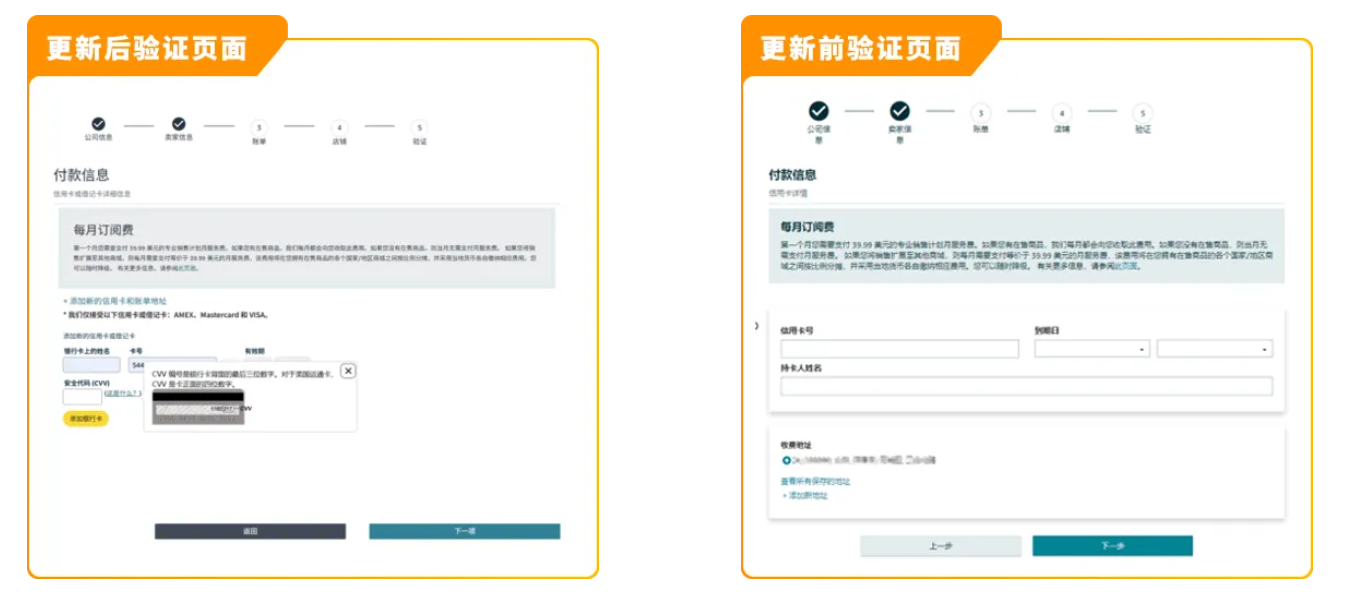Click company info step checkmark in right page
The image size is (1345, 592).
818,111
